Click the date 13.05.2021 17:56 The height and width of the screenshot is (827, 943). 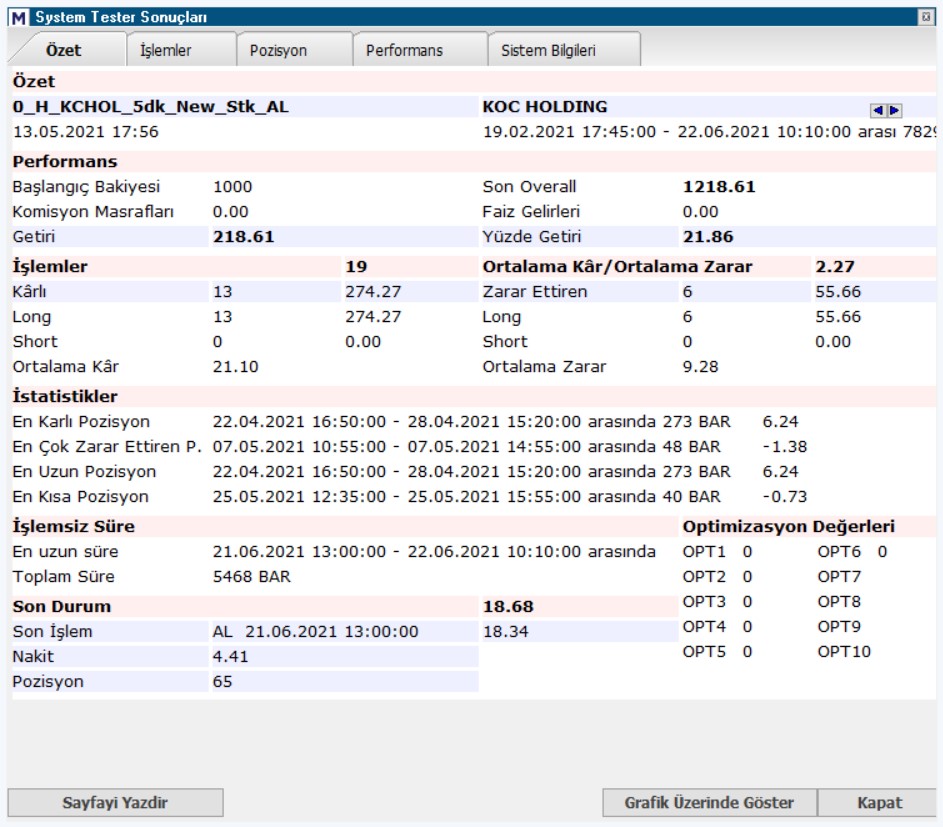point(85,132)
